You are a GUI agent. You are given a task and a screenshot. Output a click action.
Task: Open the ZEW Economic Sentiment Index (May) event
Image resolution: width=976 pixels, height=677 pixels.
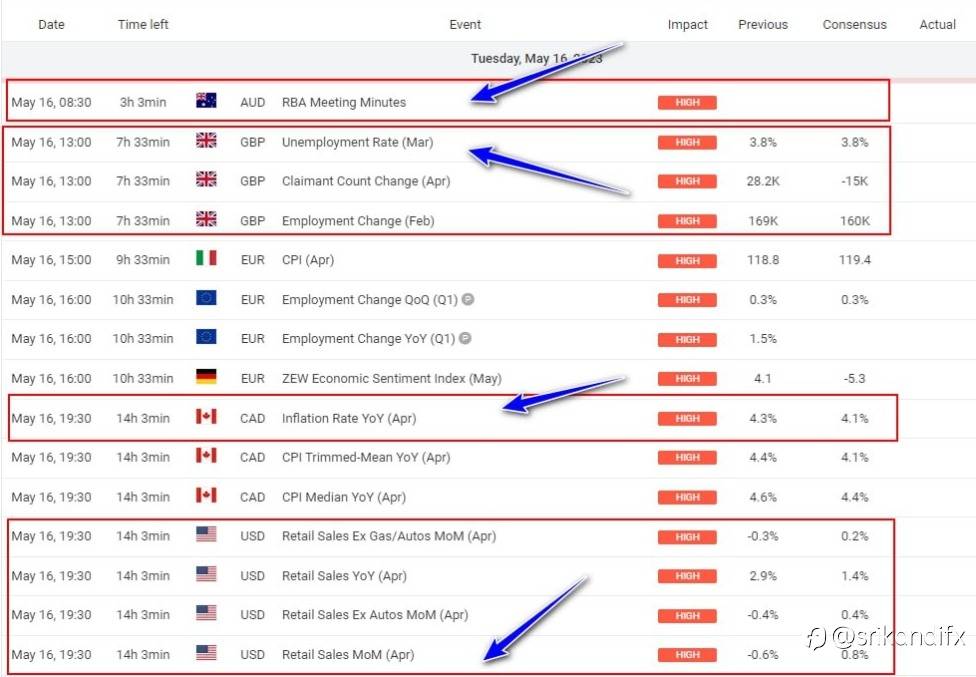point(392,378)
